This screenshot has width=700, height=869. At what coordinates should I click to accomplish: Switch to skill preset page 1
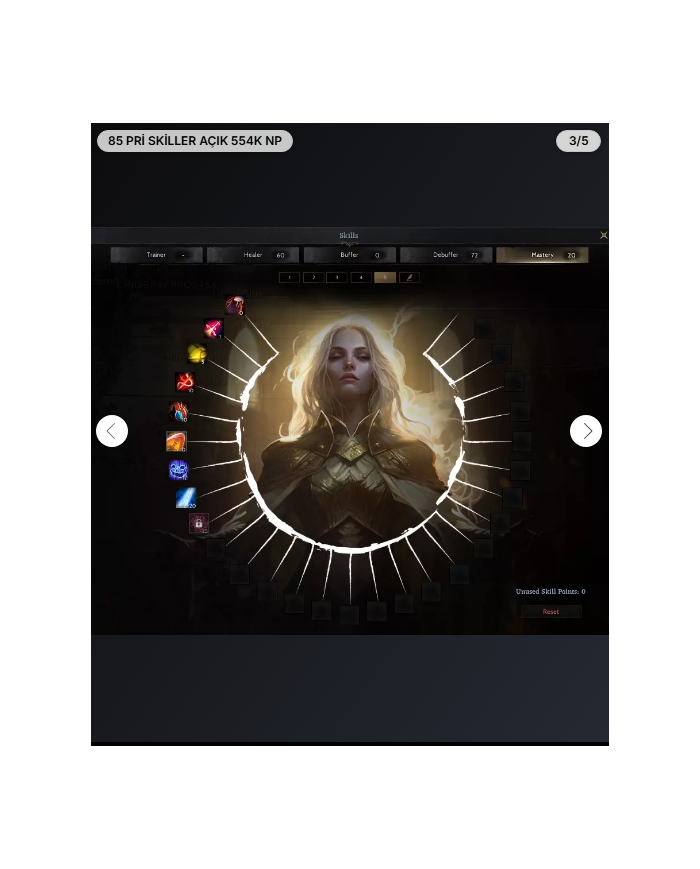click(x=289, y=277)
